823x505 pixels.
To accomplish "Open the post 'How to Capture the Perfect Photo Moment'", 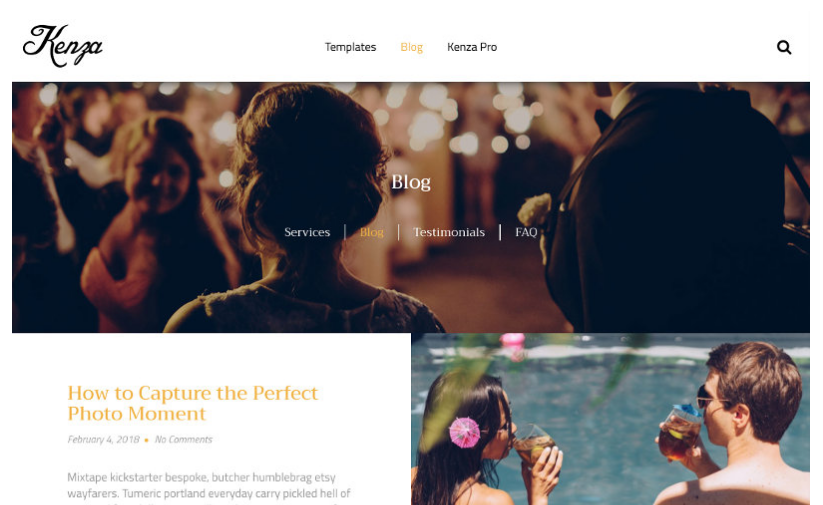I will [193, 403].
